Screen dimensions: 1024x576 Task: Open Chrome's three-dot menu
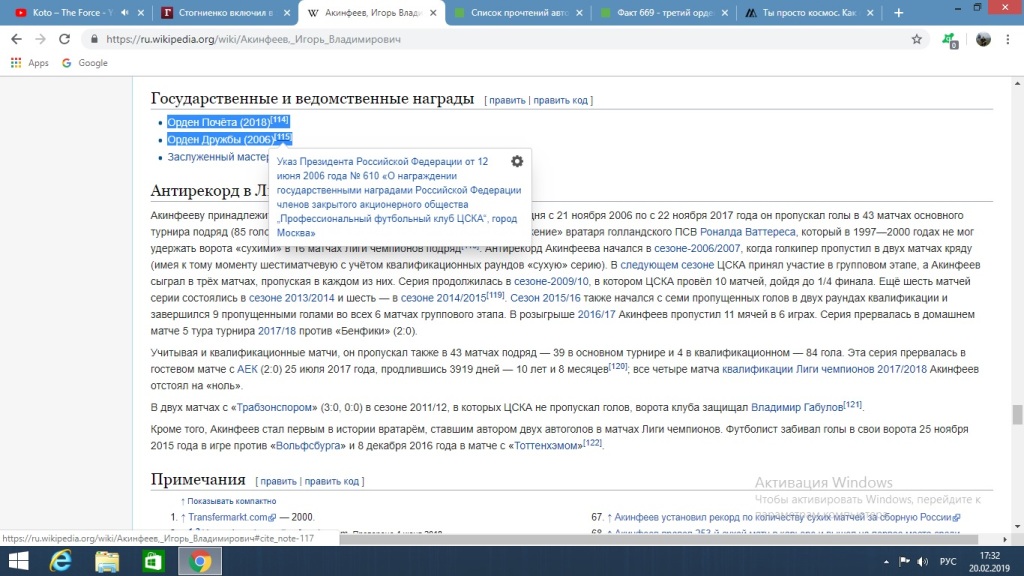tap(1008, 39)
